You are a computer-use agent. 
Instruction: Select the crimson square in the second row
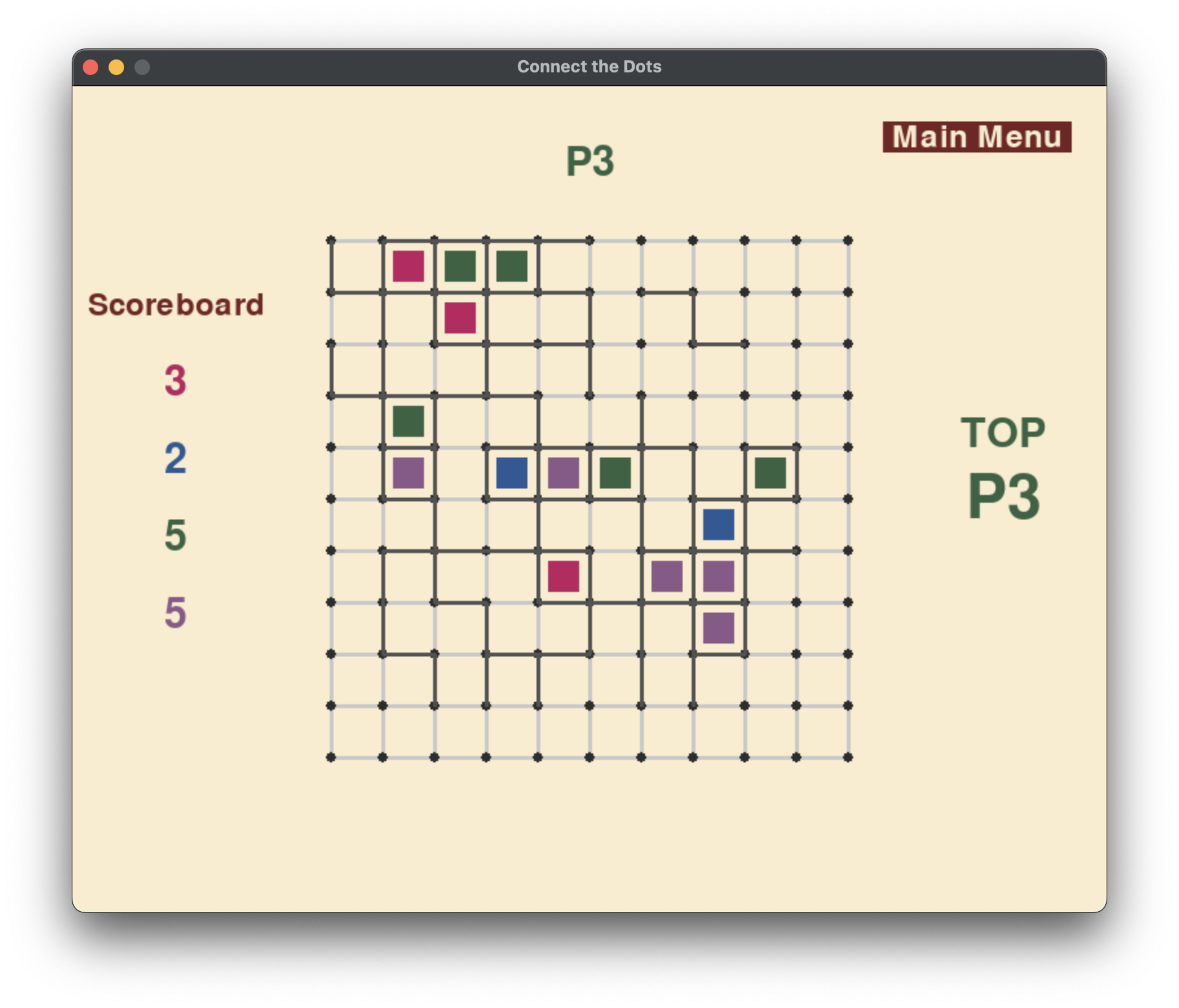[460, 316]
